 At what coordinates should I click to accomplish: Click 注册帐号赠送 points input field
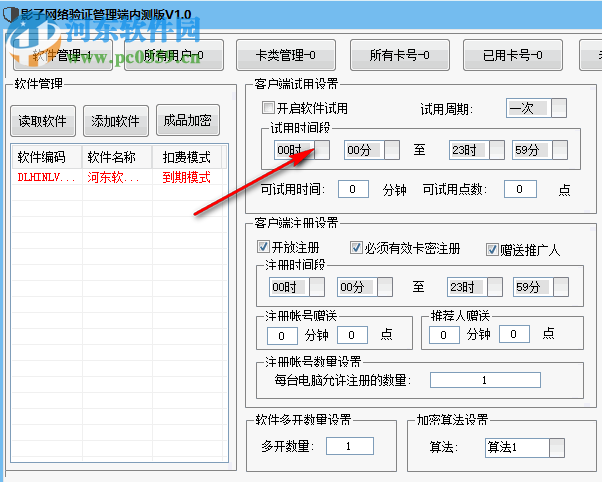click(352, 335)
